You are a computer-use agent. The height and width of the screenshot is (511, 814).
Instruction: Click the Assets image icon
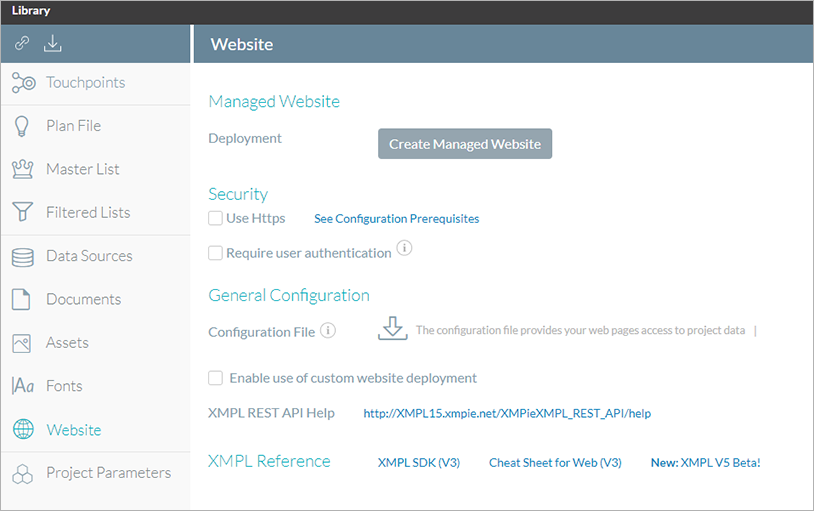point(21,343)
